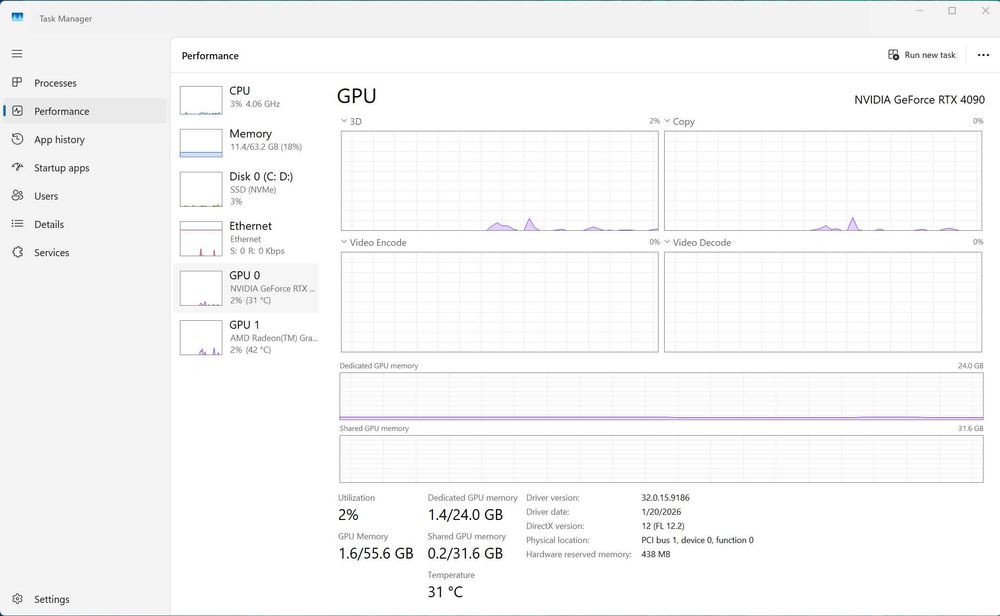This screenshot has width=1000, height=616.
Task: Click the Shared GPU memory usage graph
Action: point(661,458)
